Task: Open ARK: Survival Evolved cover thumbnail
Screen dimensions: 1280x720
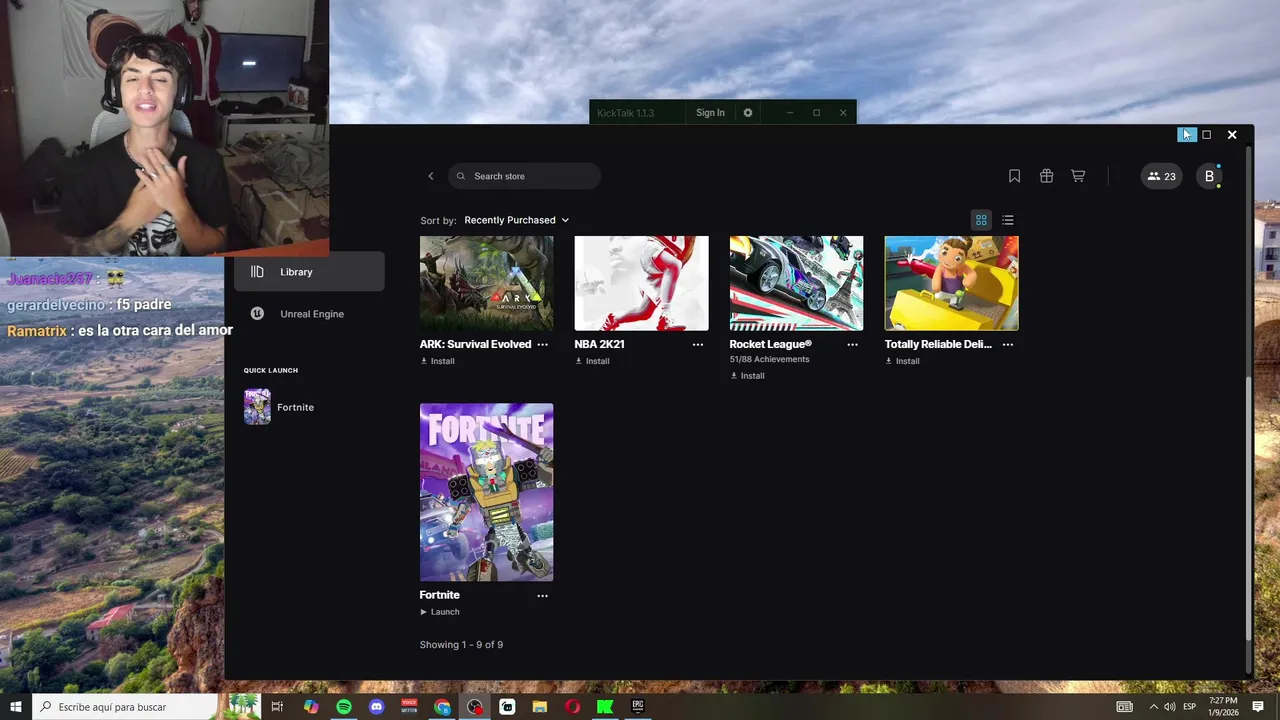Action: [x=486, y=283]
